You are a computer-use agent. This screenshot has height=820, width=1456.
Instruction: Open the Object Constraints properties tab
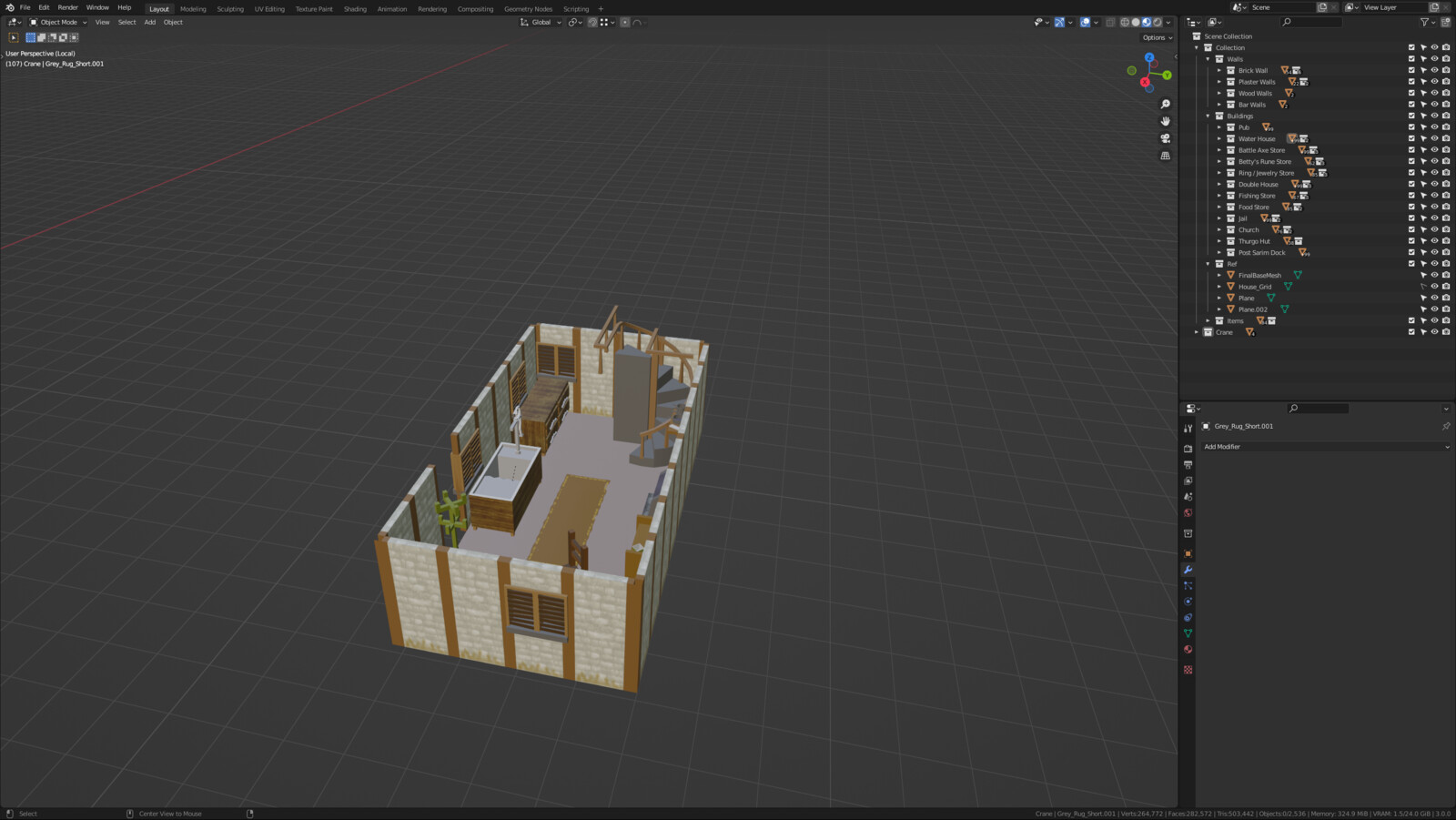pyautogui.click(x=1188, y=617)
